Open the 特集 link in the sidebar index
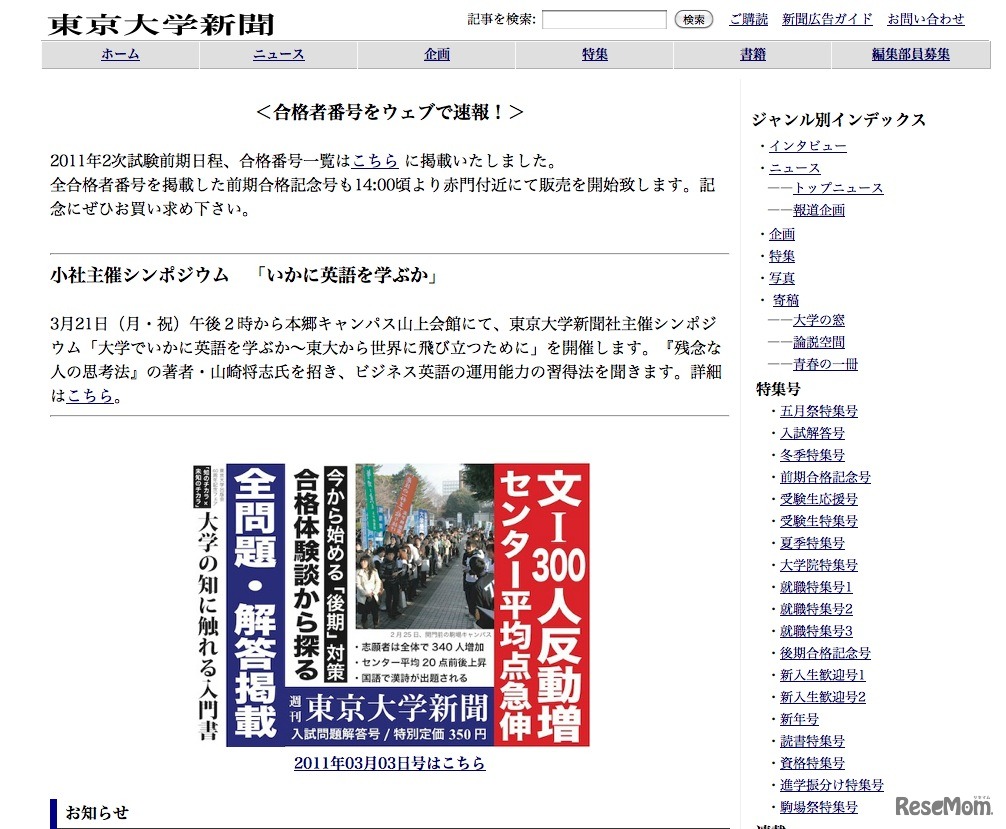 [781, 256]
